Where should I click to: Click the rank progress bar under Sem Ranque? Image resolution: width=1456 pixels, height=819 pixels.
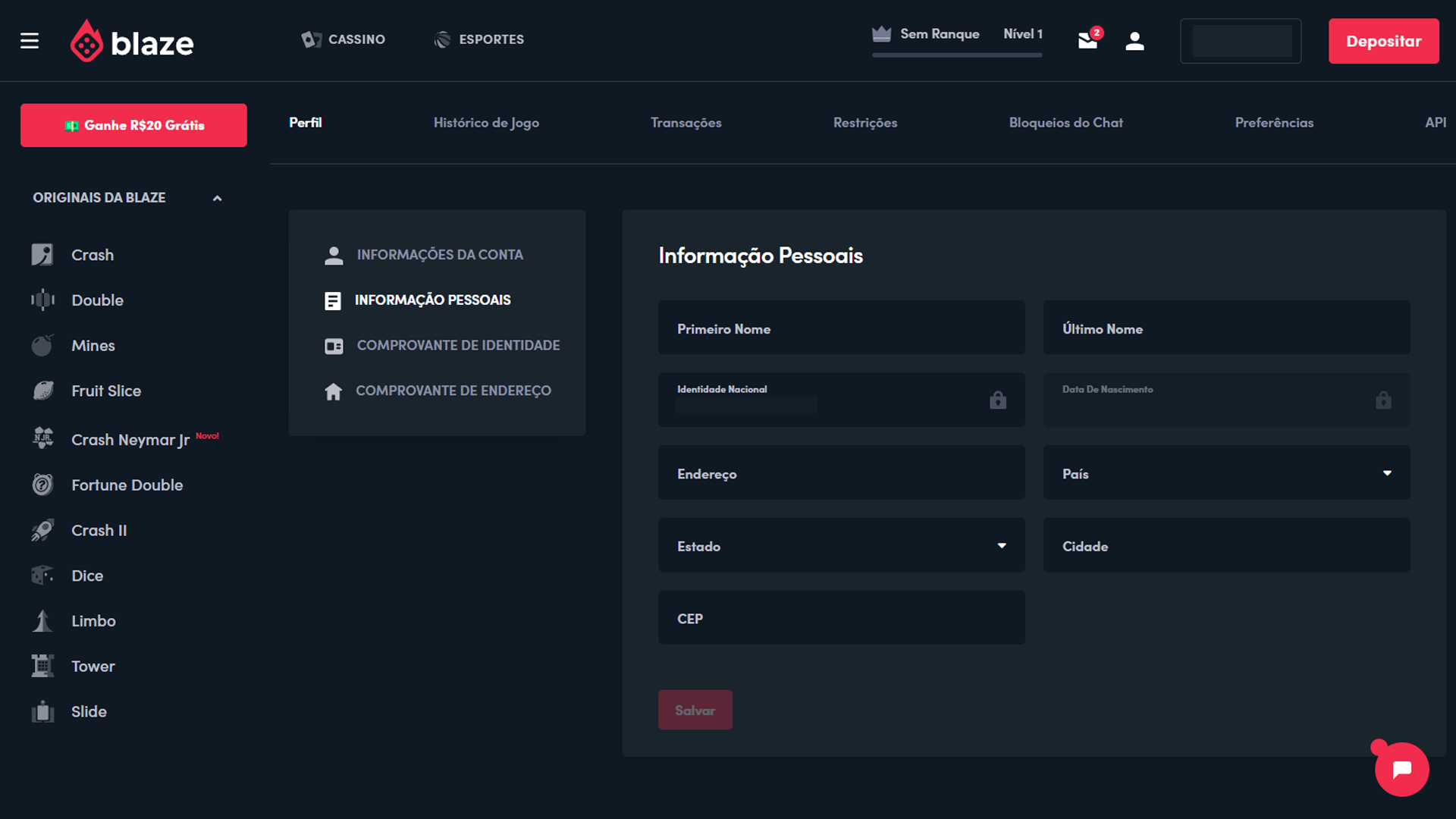pos(956,55)
